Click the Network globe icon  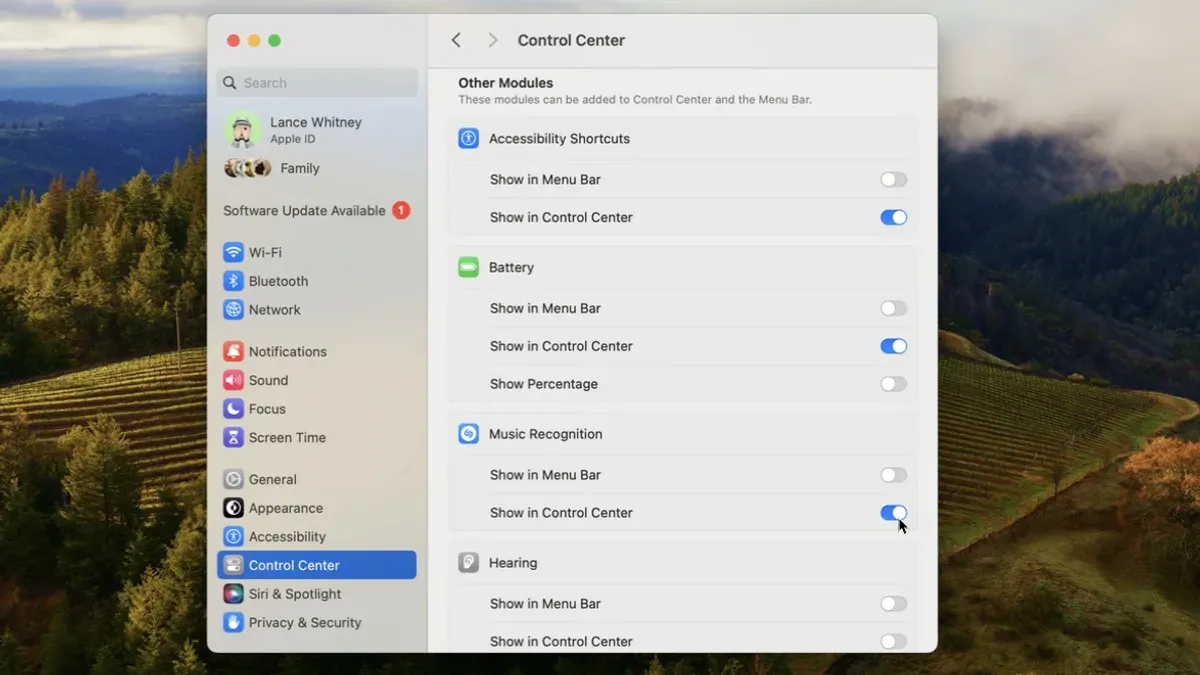point(233,310)
